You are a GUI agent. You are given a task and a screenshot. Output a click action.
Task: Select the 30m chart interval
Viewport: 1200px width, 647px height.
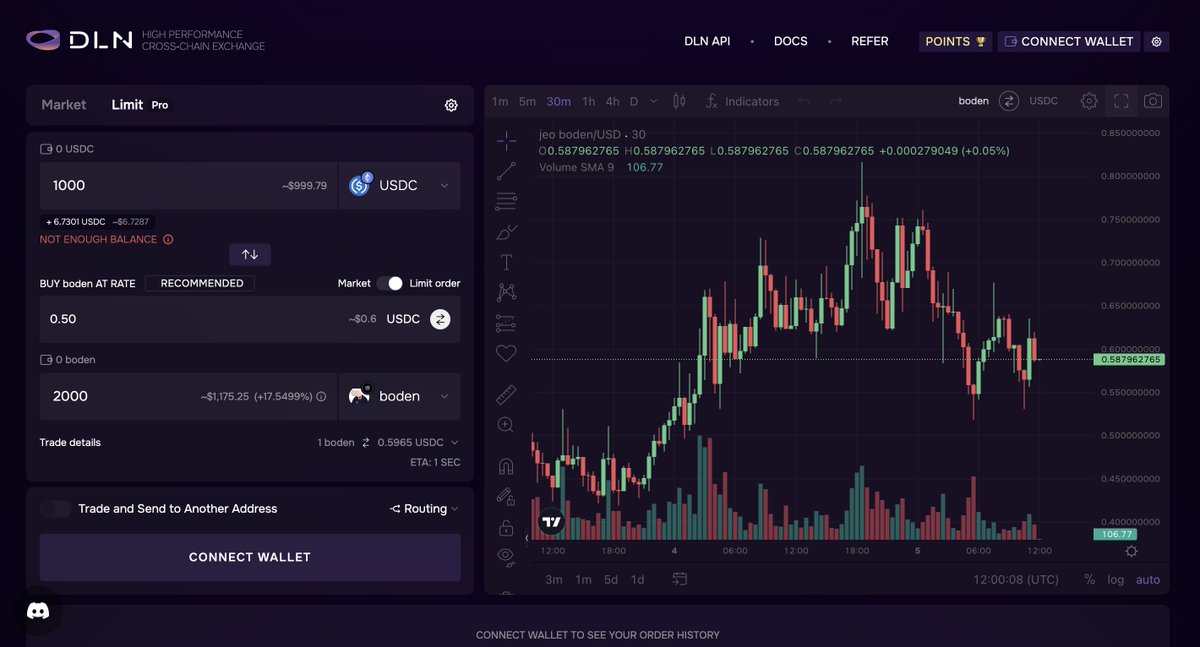(x=559, y=101)
